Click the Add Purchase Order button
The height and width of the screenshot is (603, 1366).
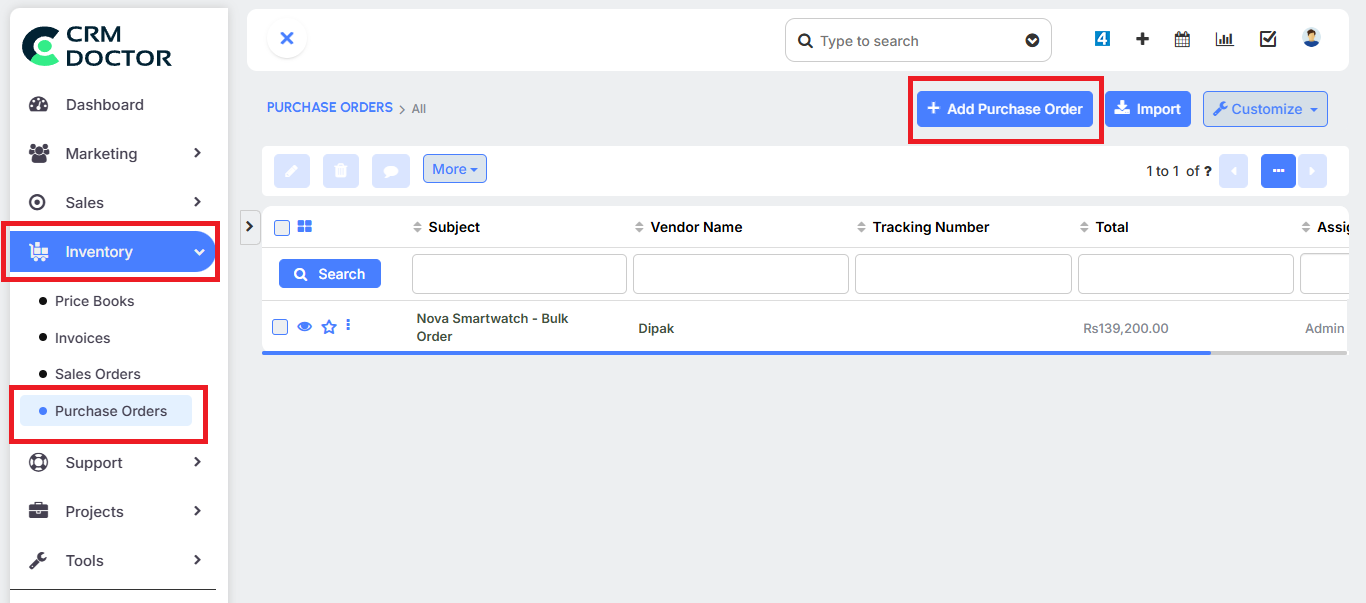1004,109
